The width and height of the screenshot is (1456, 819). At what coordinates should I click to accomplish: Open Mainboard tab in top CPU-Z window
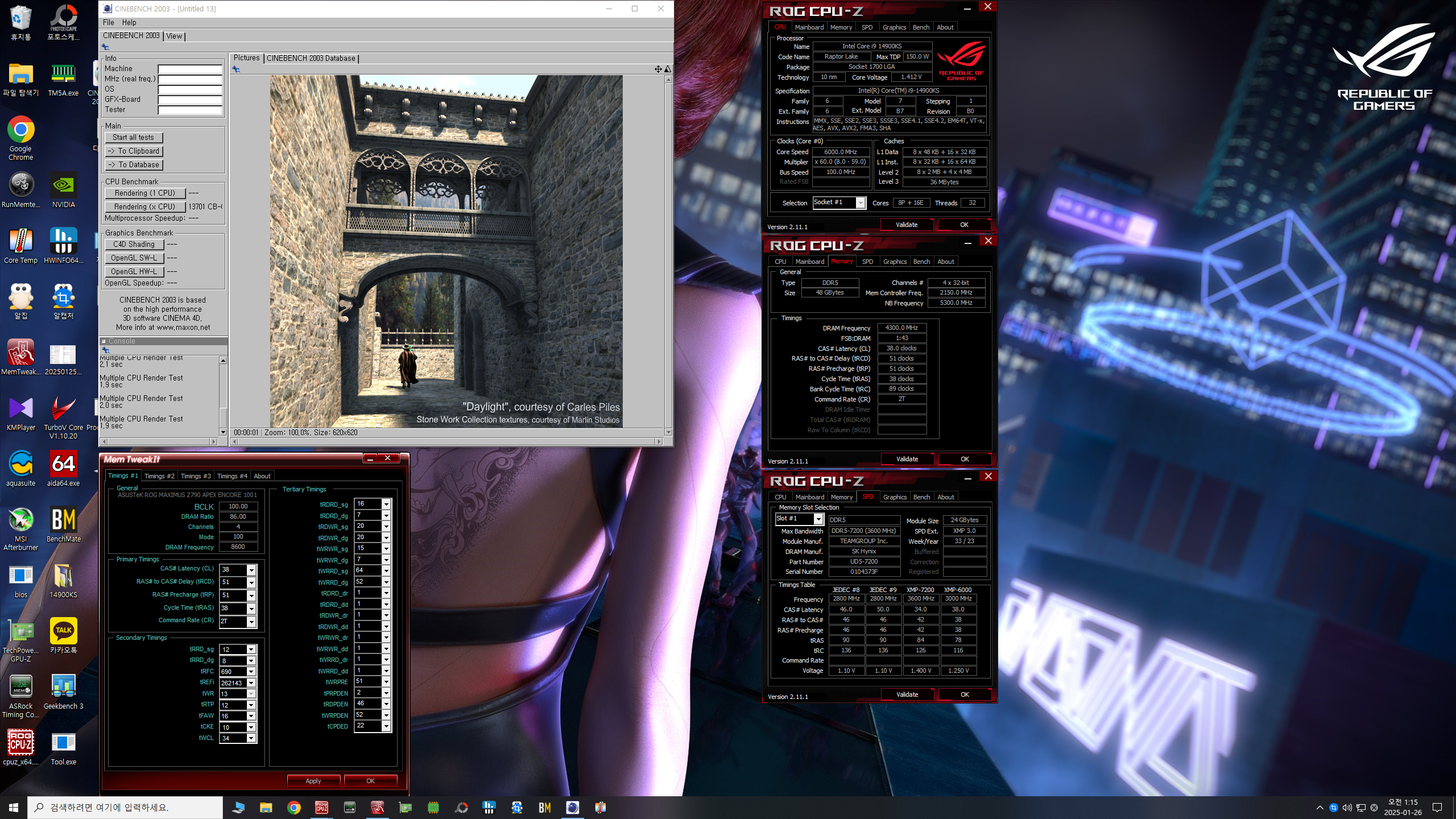[809, 27]
